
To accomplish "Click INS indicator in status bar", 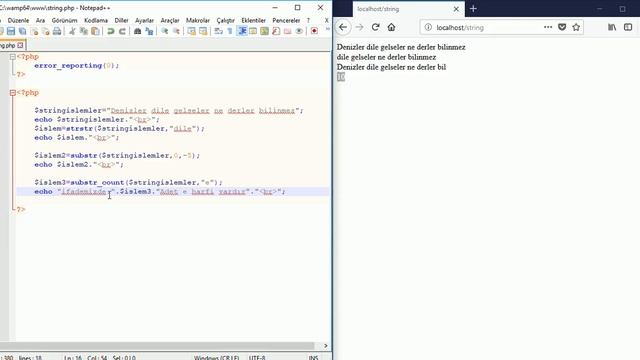I will pyautogui.click(x=313, y=357).
